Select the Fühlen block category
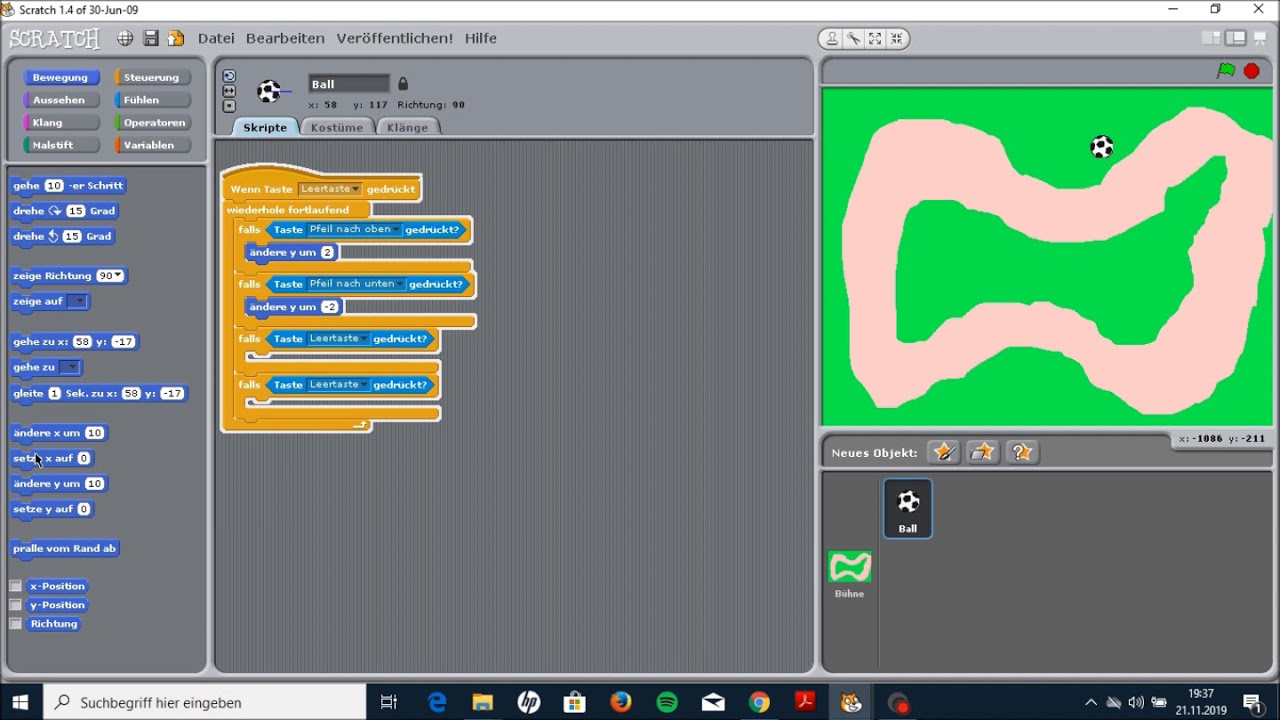The image size is (1280, 720). [152, 100]
